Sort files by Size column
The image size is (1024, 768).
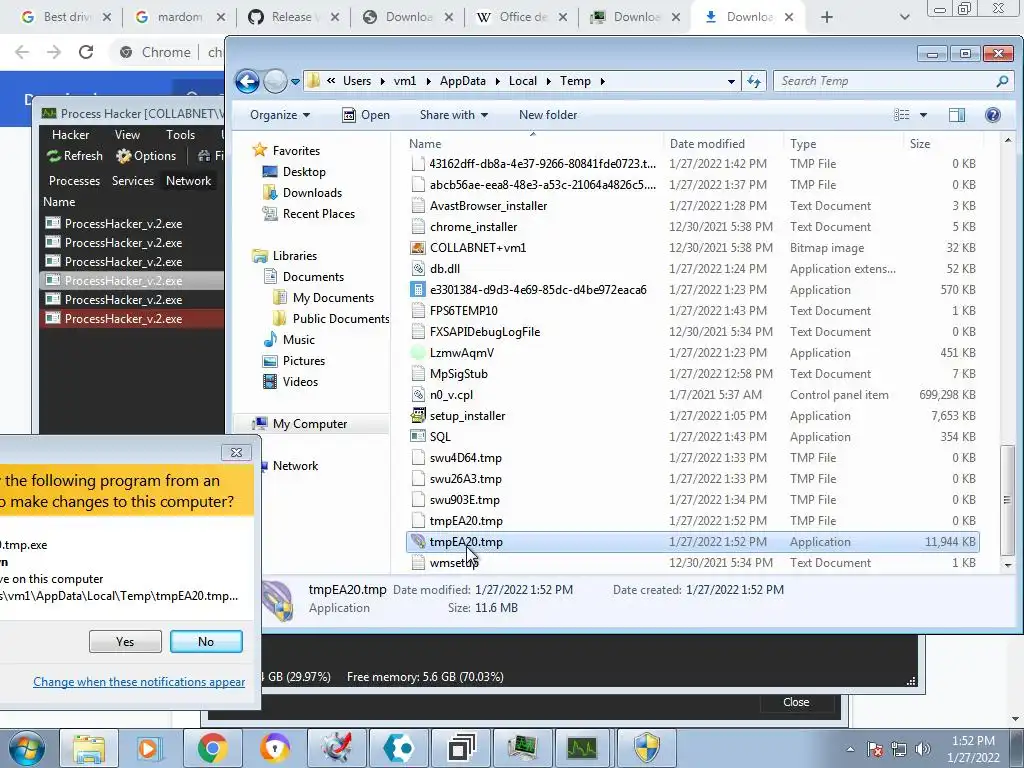tap(920, 144)
